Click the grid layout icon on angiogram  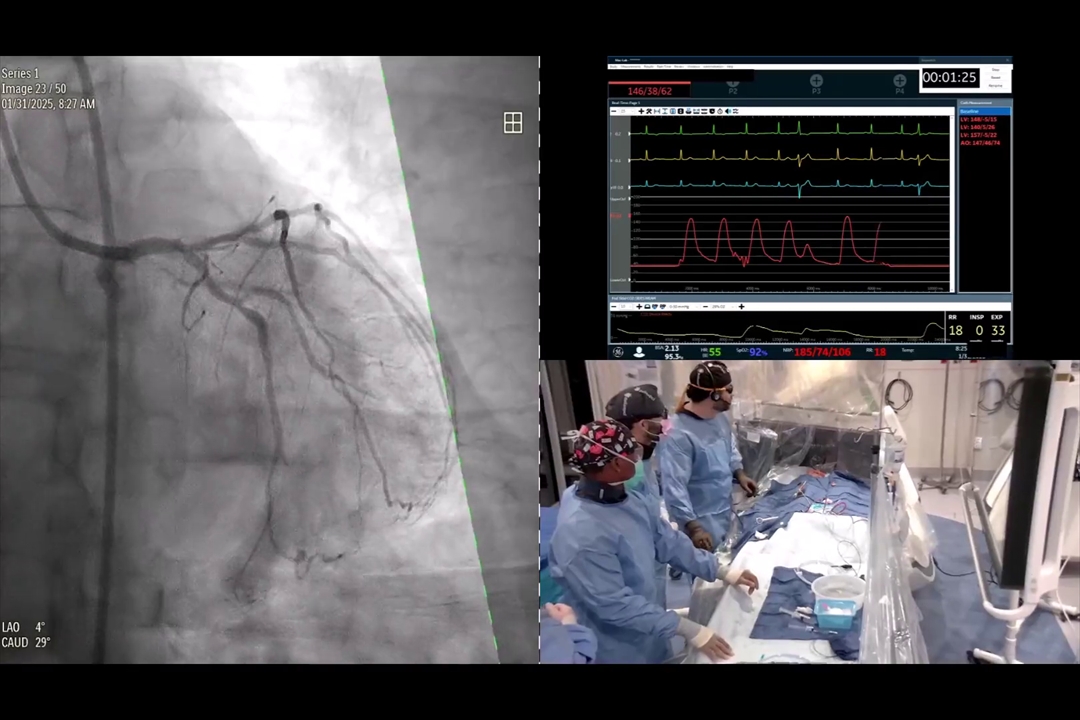point(513,123)
